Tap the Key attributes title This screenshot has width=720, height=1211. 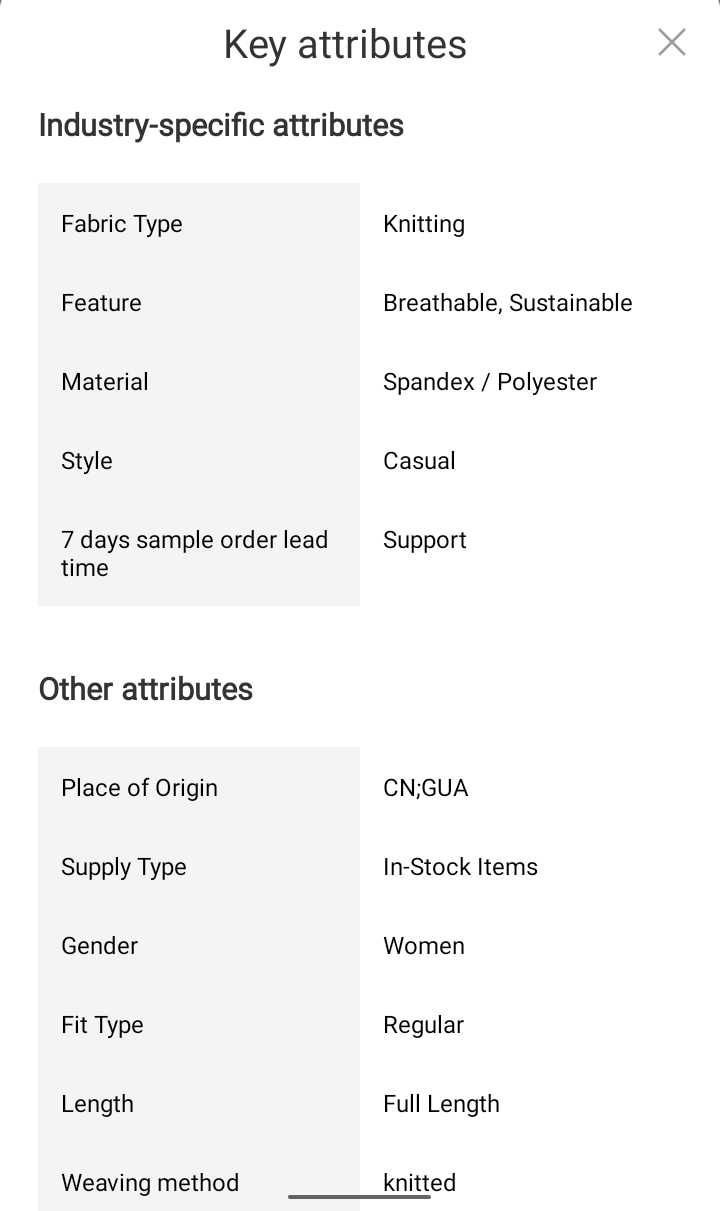[345, 45]
